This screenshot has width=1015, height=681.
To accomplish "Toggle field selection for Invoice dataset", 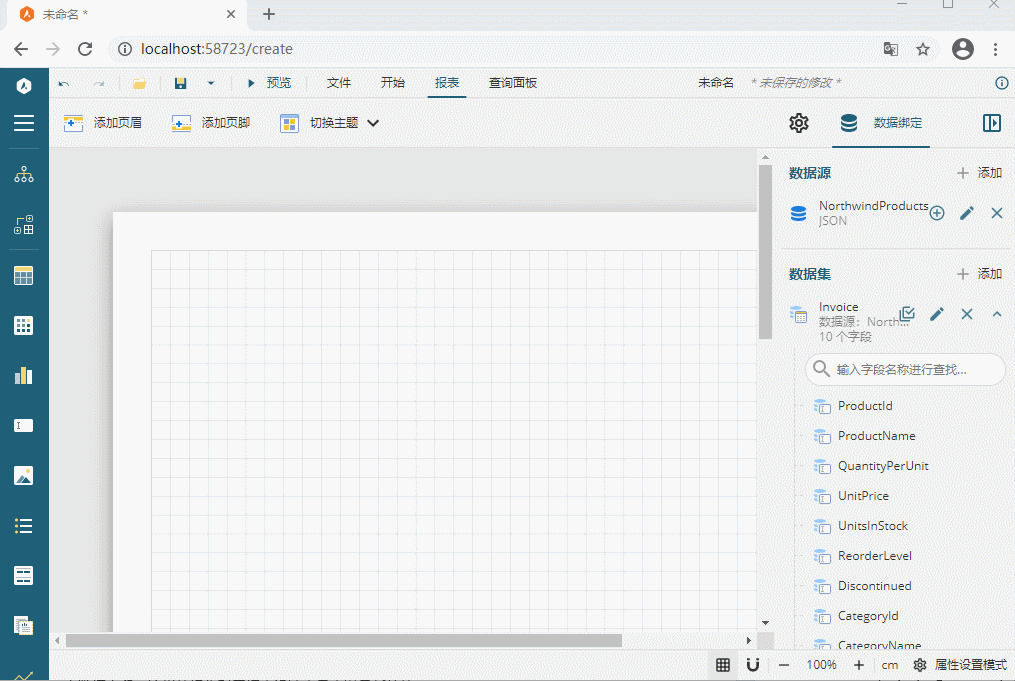I will [x=907, y=314].
